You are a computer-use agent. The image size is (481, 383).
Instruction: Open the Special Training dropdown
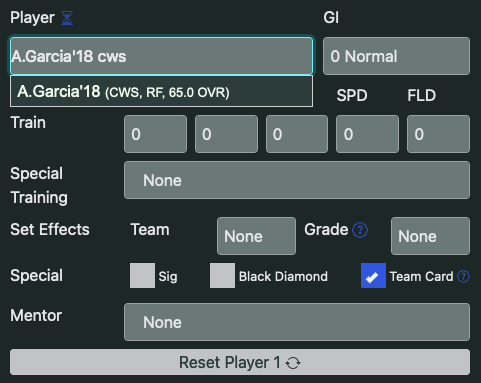pyautogui.click(x=297, y=180)
